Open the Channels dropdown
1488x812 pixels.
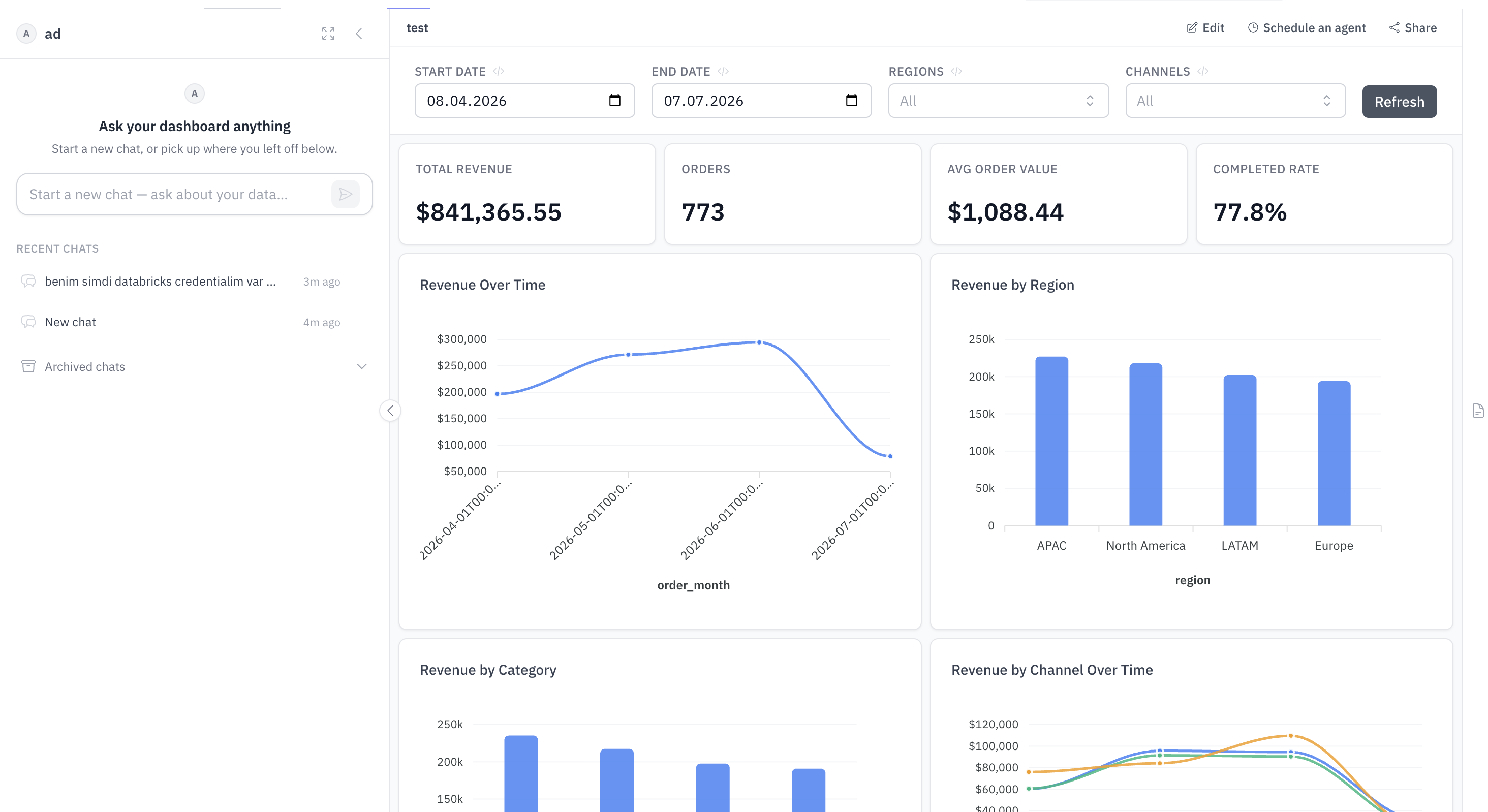pos(1235,101)
